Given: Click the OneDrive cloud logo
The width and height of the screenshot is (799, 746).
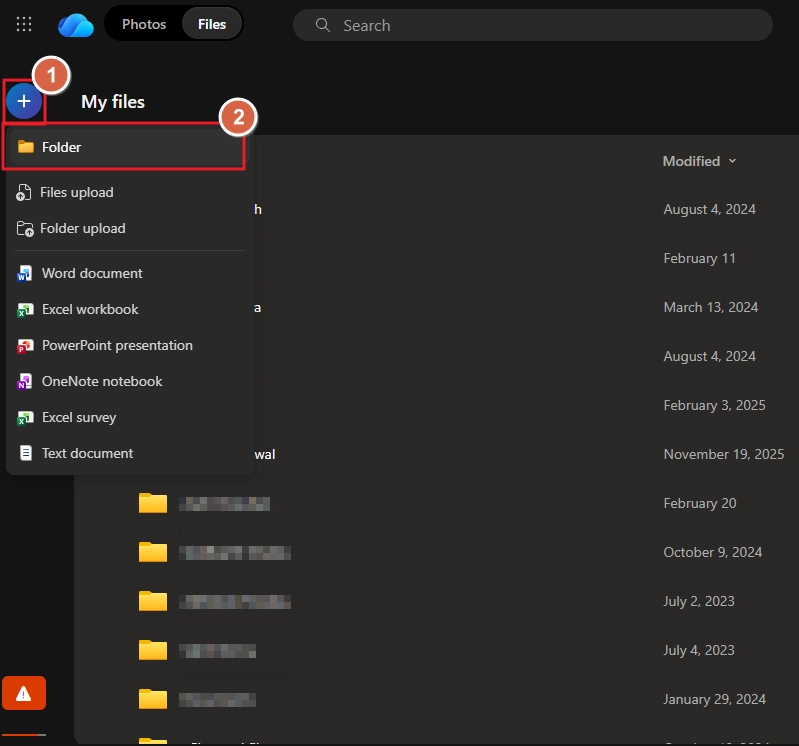Looking at the screenshot, I should point(75,25).
